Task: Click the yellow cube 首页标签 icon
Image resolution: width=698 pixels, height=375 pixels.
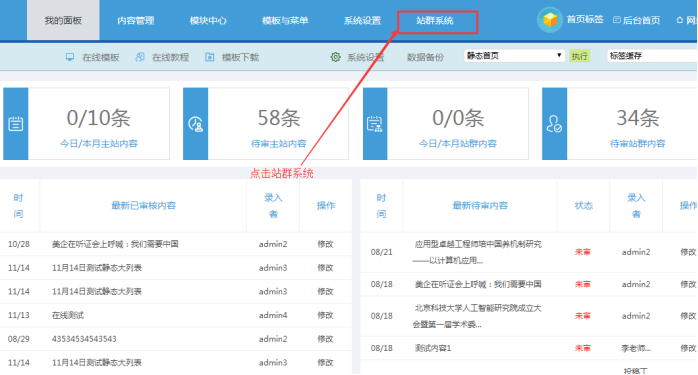Action: pyautogui.click(x=550, y=20)
